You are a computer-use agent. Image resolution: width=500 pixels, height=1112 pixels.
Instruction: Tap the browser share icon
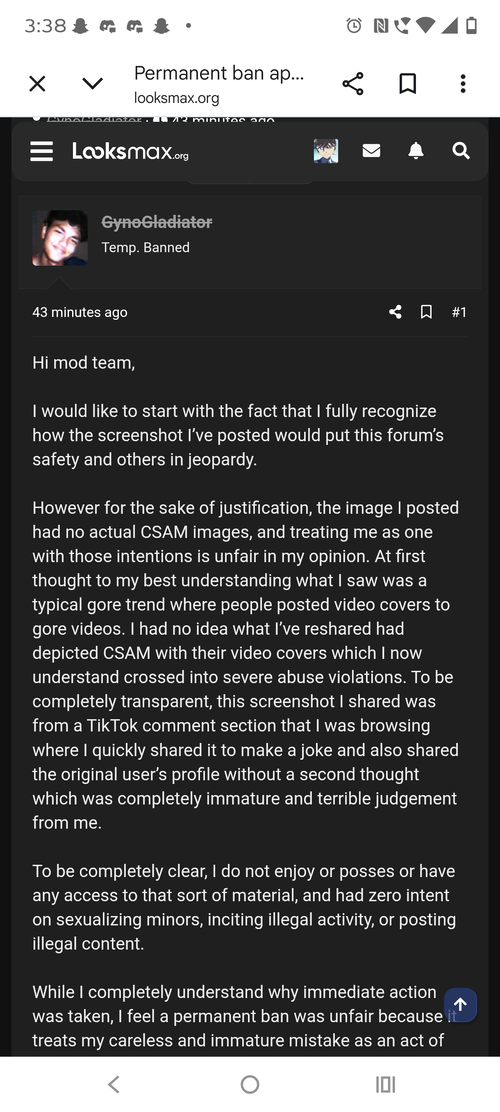tap(352, 84)
